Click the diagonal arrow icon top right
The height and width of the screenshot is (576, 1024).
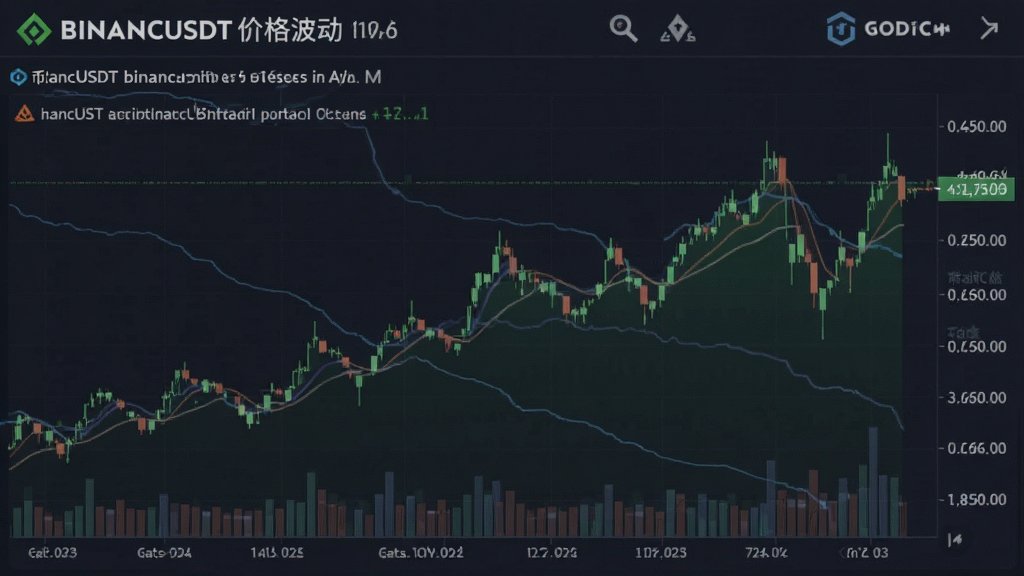[x=989, y=28]
